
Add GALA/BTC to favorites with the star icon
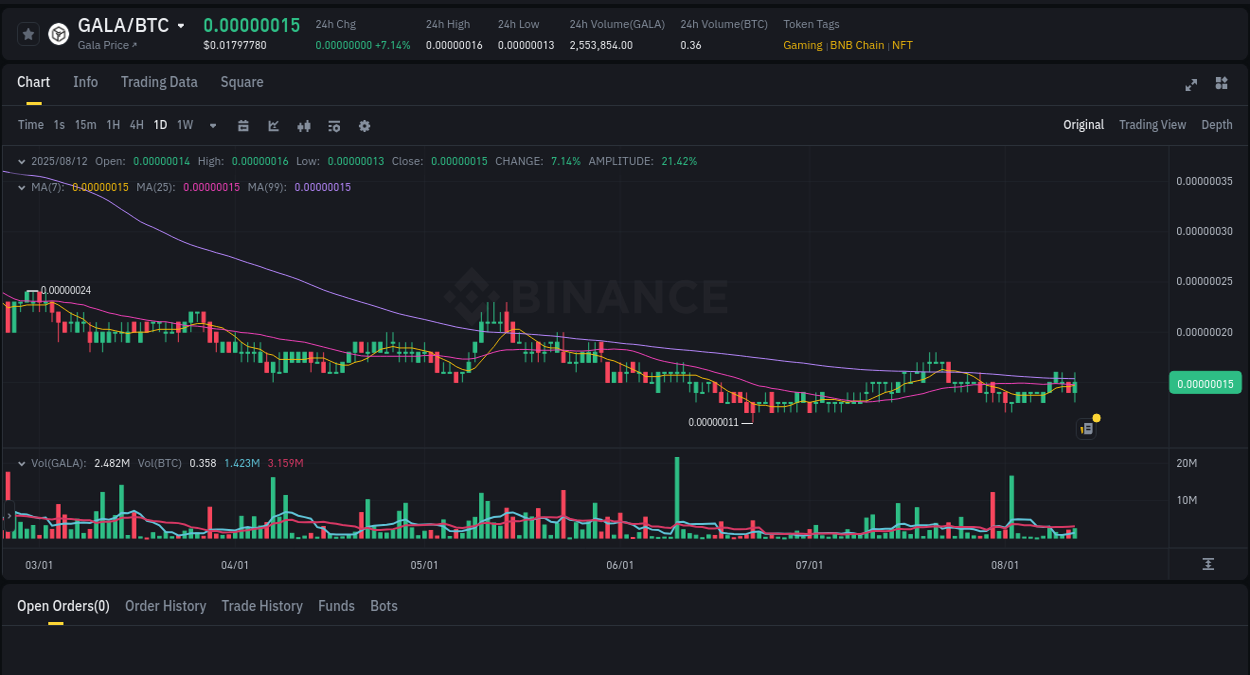click(29, 34)
